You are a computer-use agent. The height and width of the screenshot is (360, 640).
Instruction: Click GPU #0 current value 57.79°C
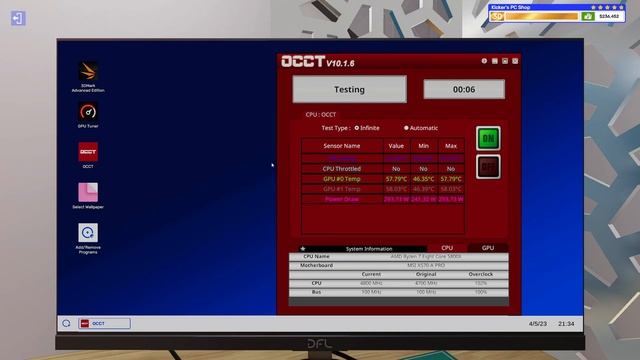(396, 179)
